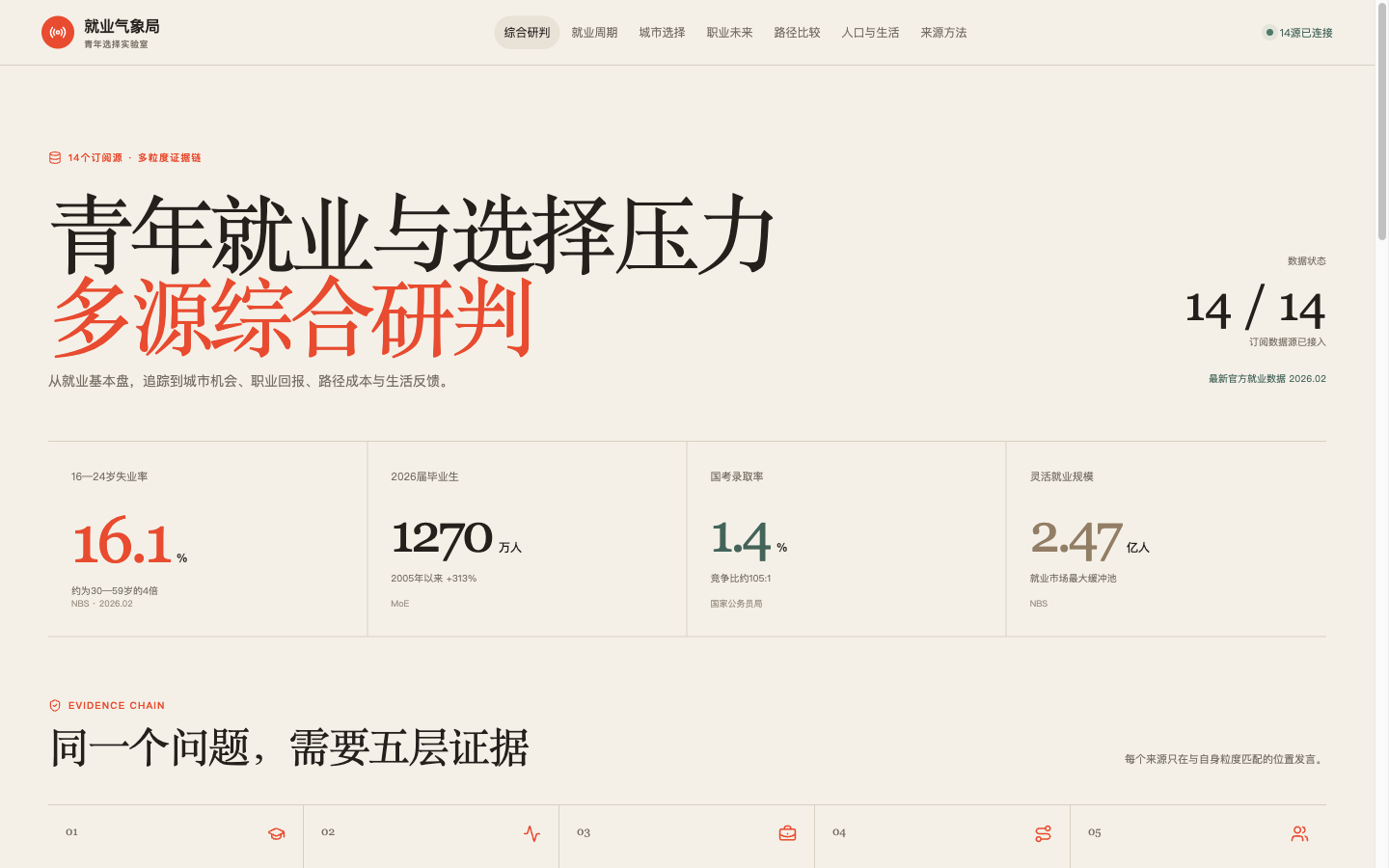This screenshot has width=1389, height=868.
Task: Open the 城市选择 tab
Action: point(662,32)
